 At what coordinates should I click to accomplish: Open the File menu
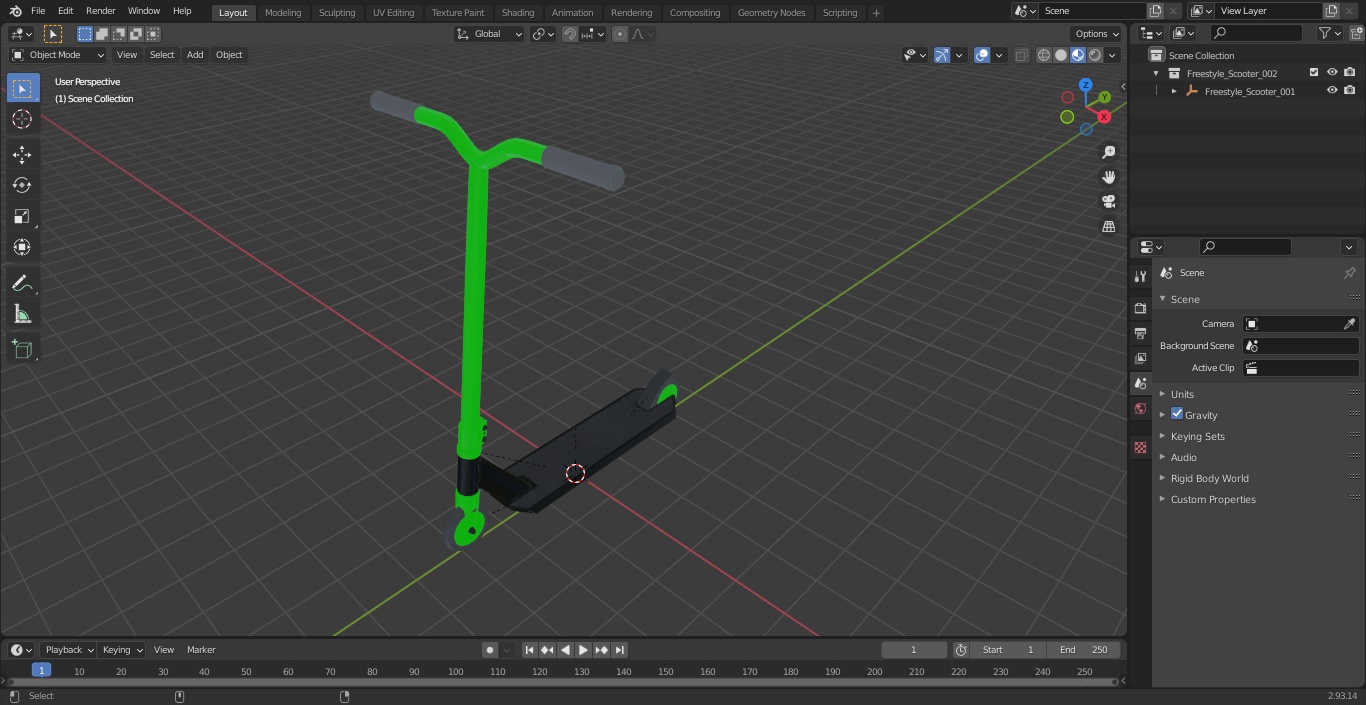click(38, 11)
